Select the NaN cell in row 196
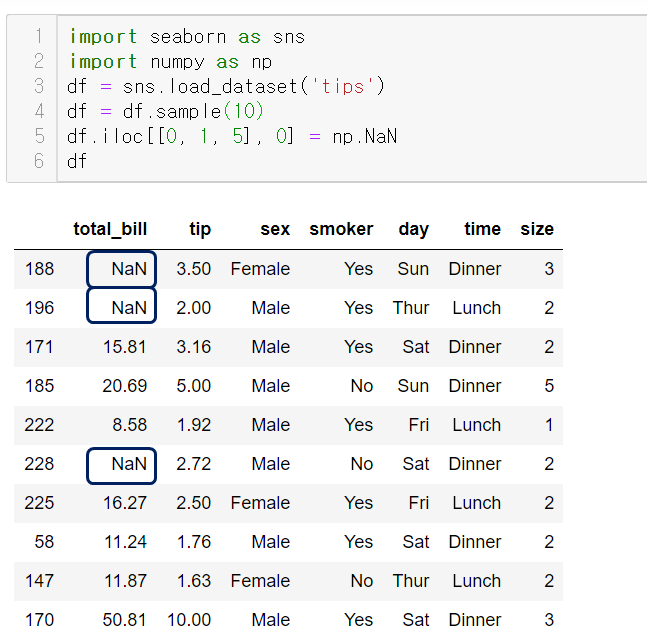This screenshot has height=644, width=647. coord(121,306)
